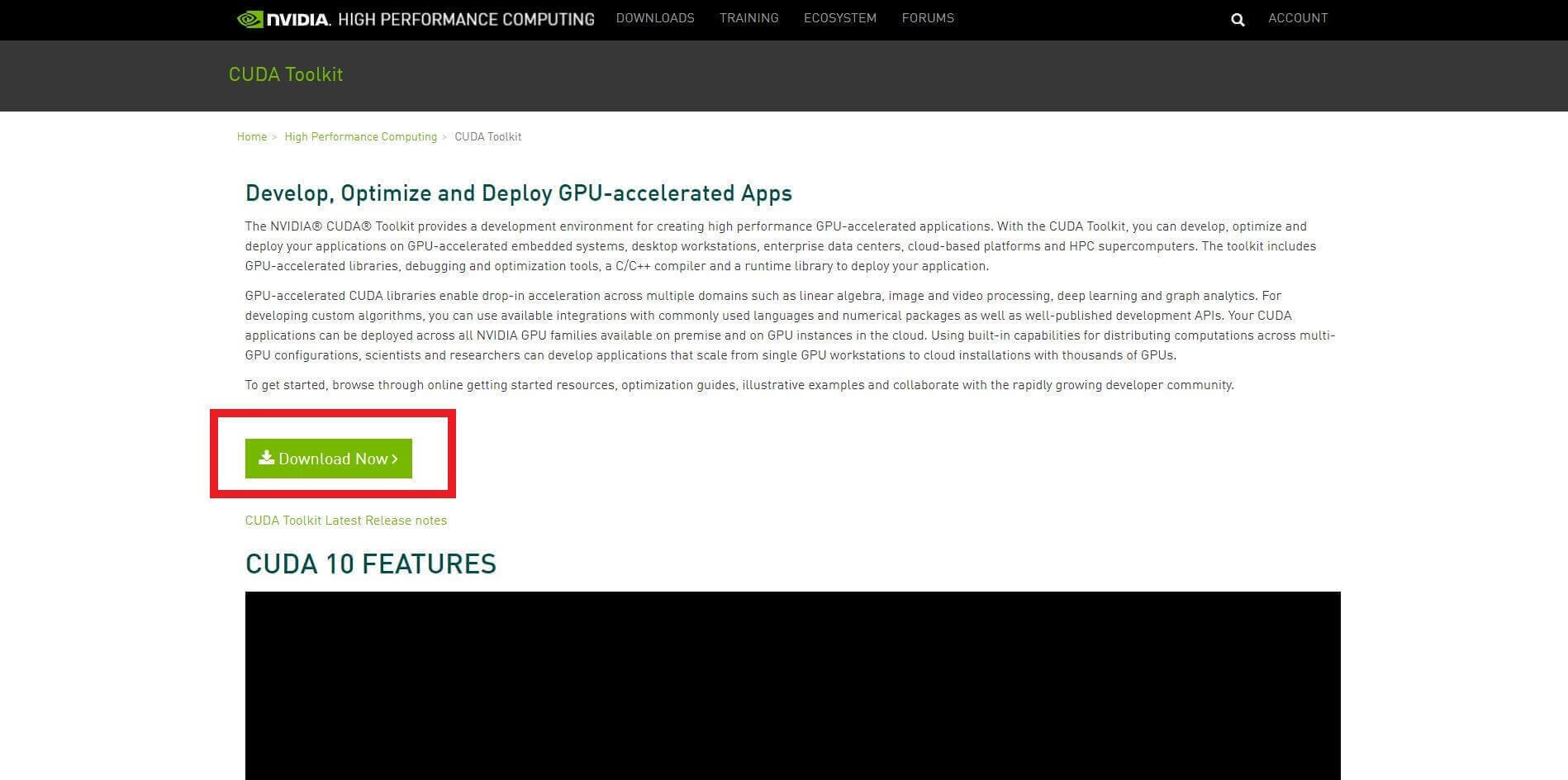Click the paragraph starting 'To get started, browse'
The height and width of the screenshot is (780, 1568).
coord(739,385)
